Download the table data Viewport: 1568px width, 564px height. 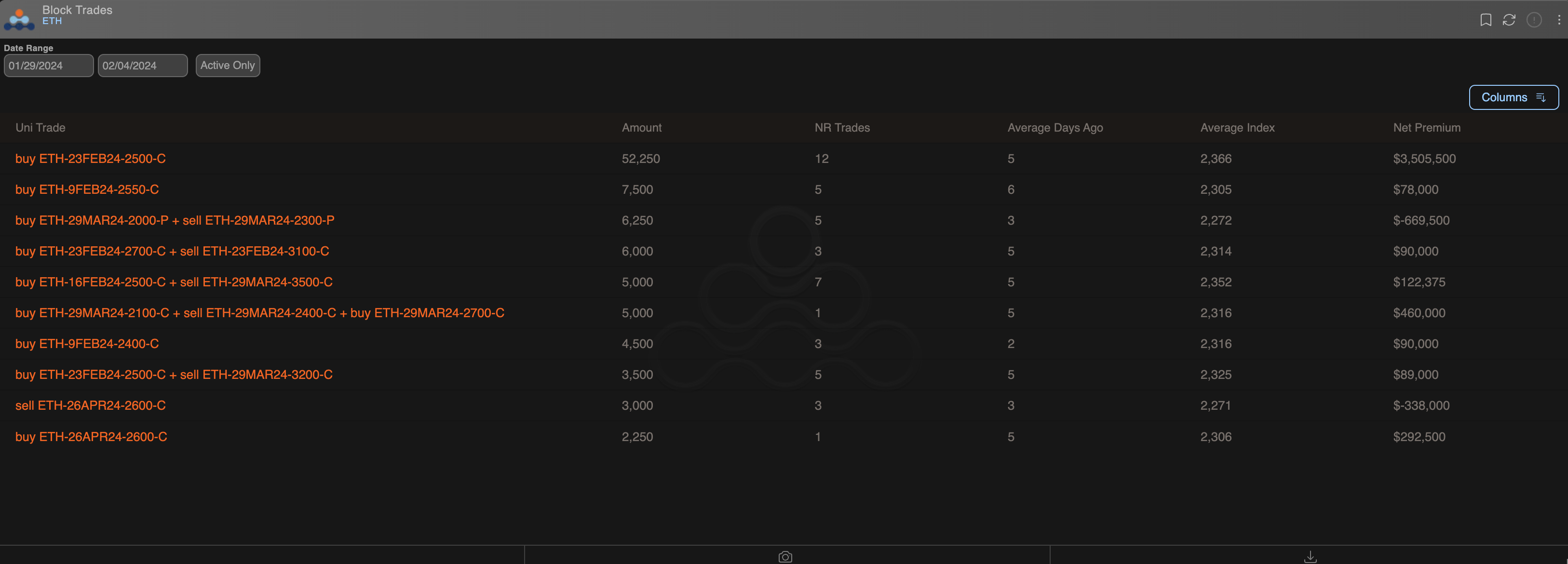pos(1311,557)
